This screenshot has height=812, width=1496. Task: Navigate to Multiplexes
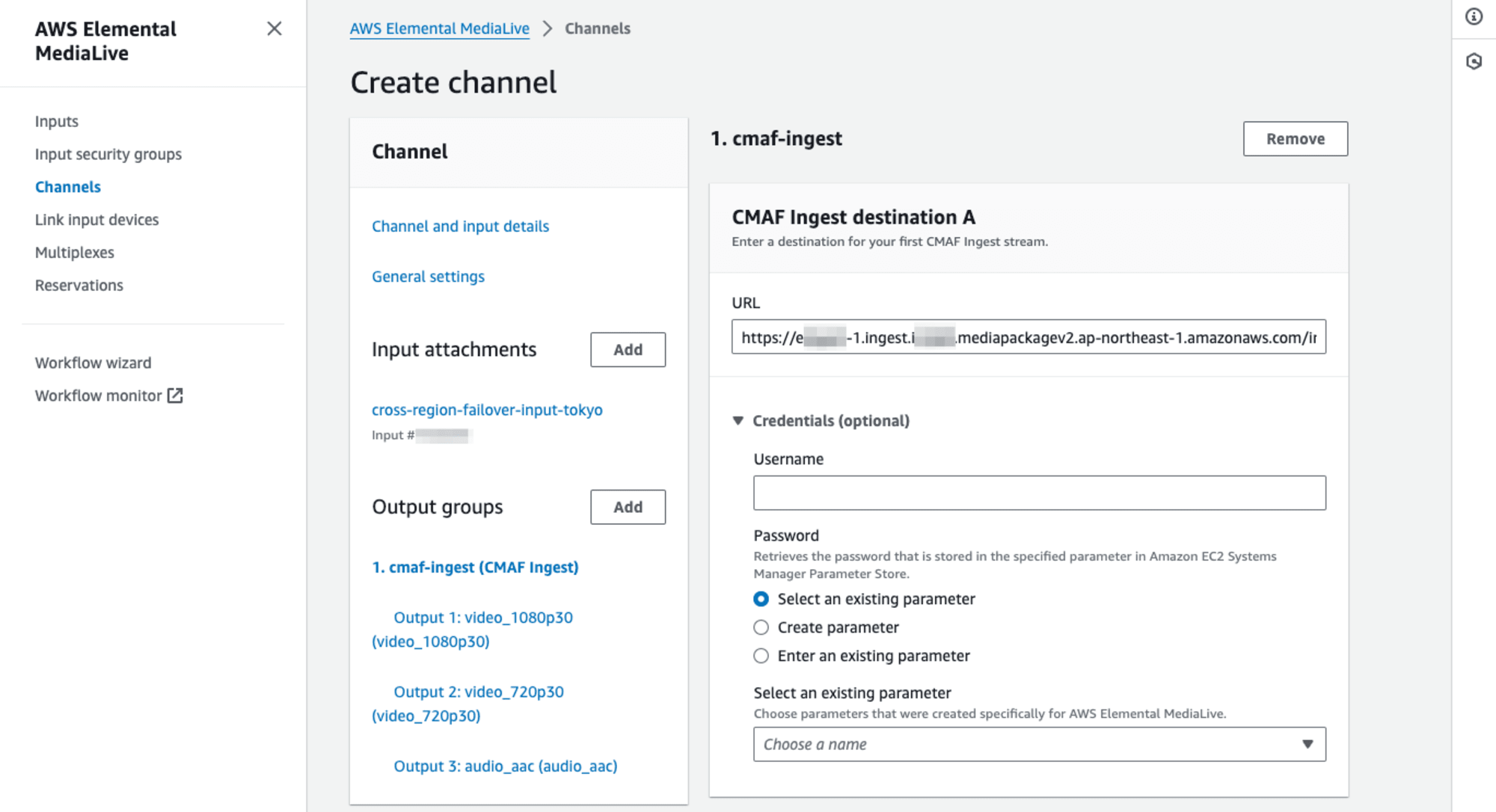pos(75,253)
